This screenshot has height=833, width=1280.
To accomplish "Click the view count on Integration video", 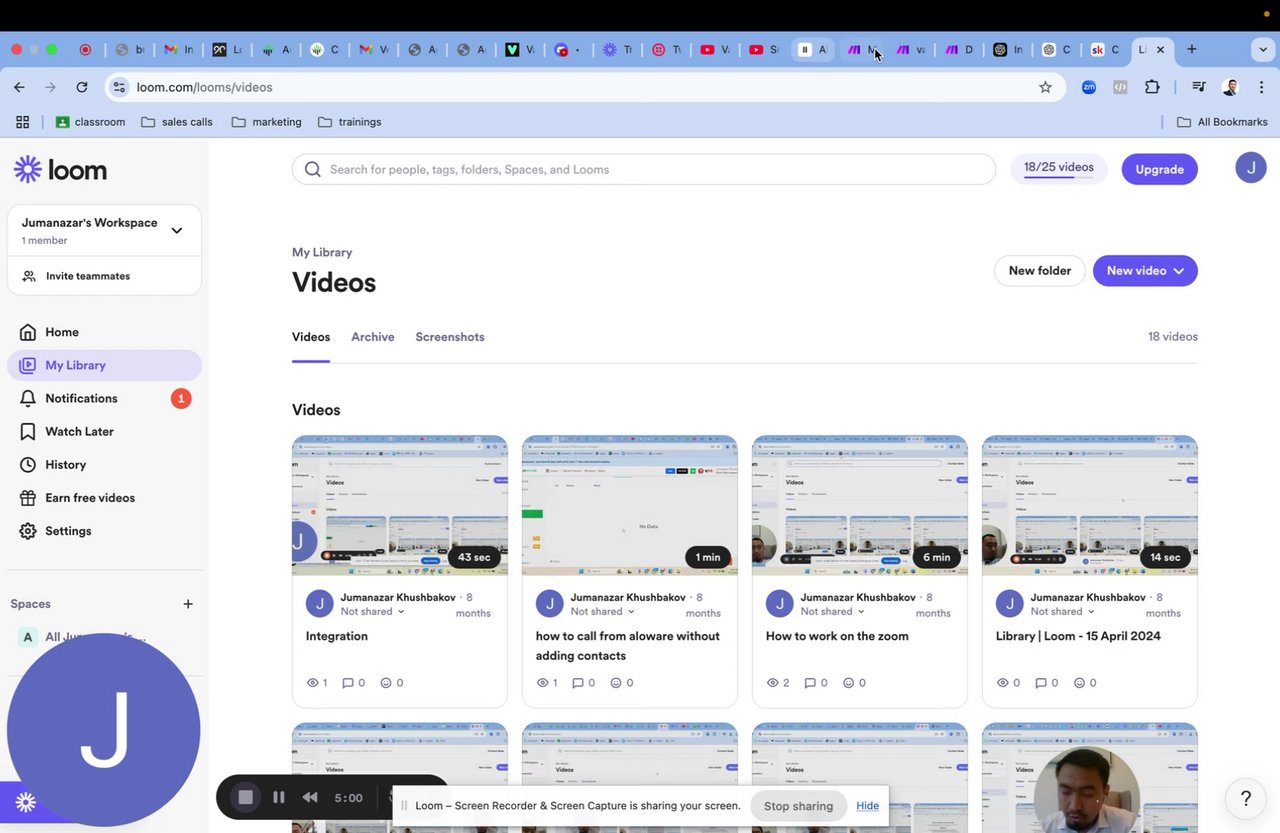I will tap(317, 683).
